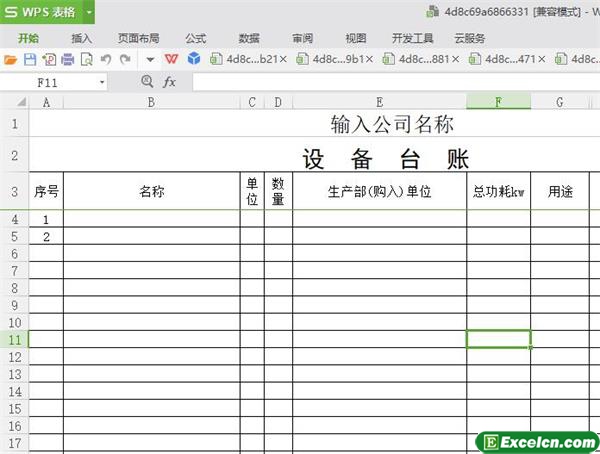Screen dimensions: 600x454
Task: Open the 插入 ribbon tab
Action: tap(82, 38)
